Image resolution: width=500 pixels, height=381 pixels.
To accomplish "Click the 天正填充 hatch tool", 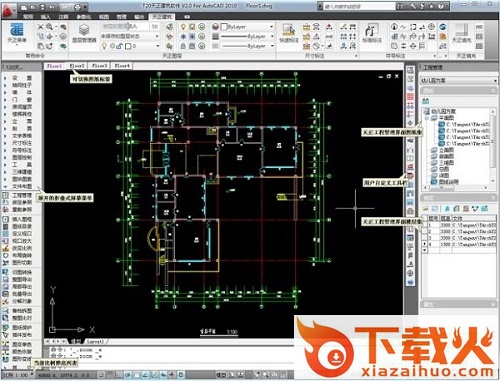I will click(x=461, y=33).
